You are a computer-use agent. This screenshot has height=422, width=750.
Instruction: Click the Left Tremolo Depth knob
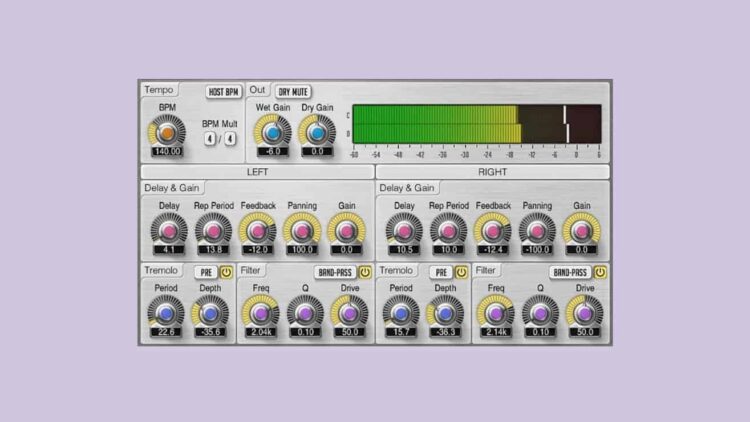pyautogui.click(x=210, y=313)
